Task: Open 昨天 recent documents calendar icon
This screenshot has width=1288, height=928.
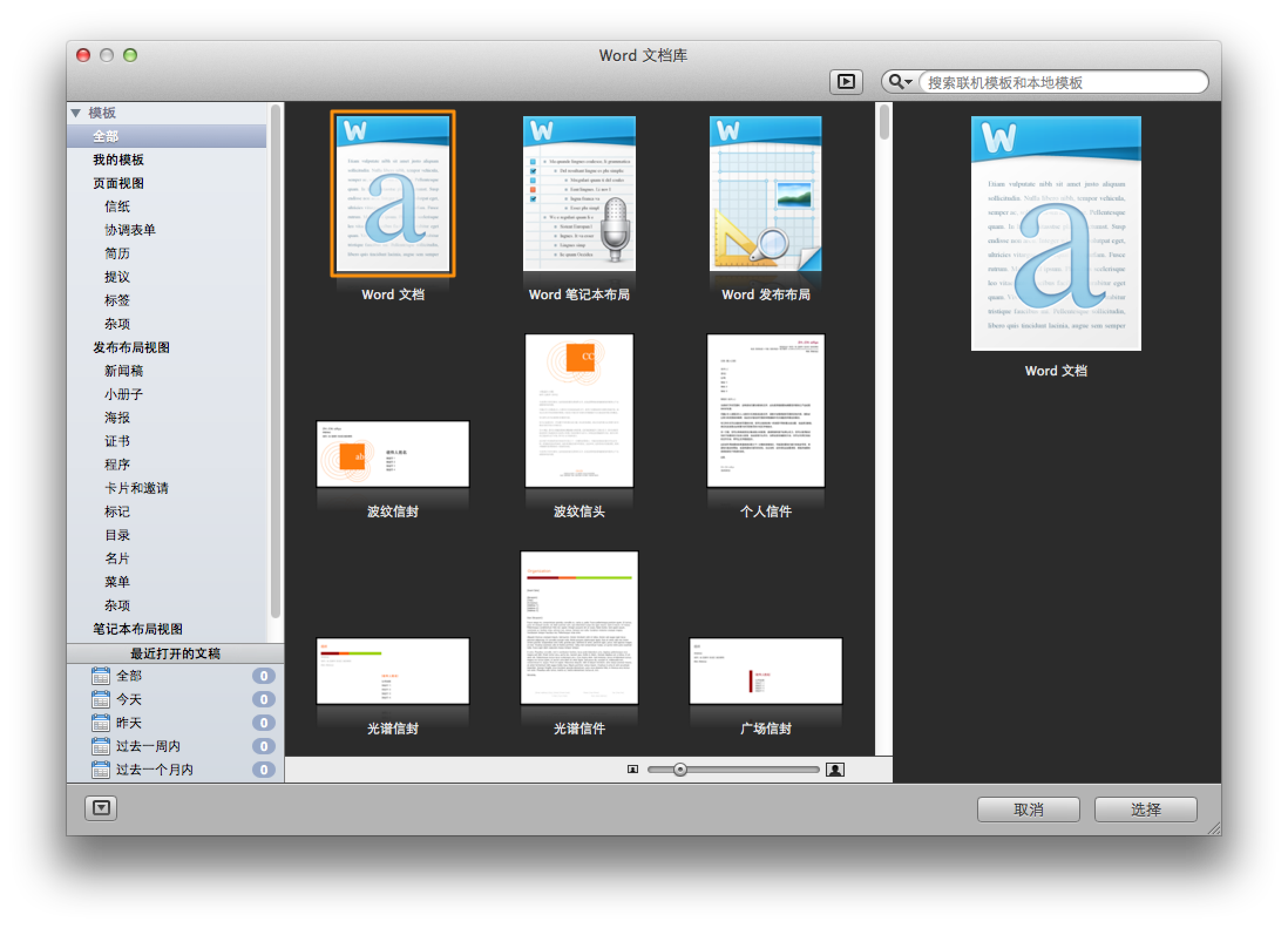Action: click(101, 723)
